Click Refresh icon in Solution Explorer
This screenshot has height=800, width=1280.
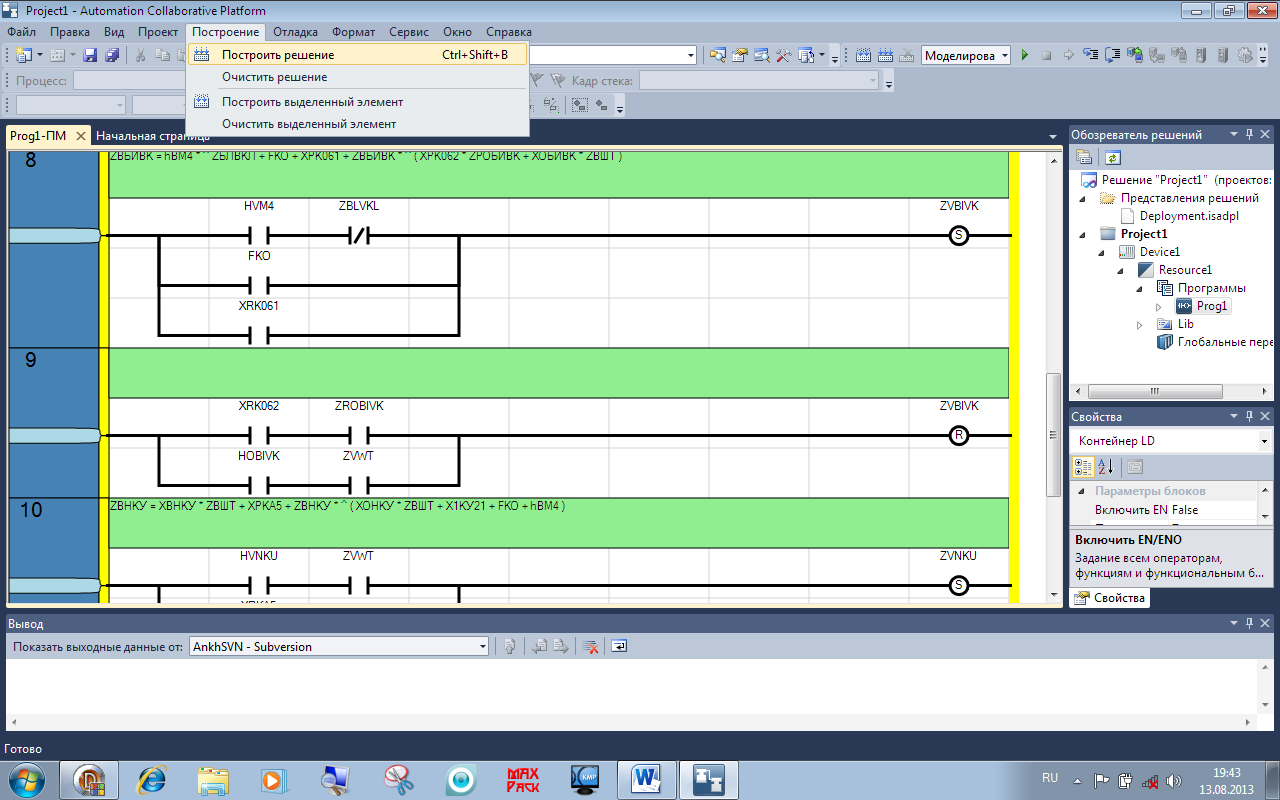pyautogui.click(x=1112, y=157)
